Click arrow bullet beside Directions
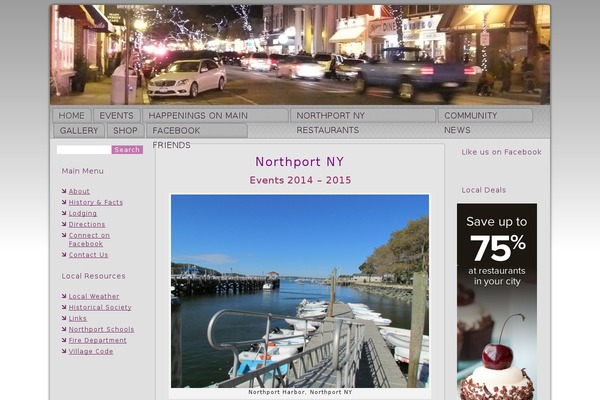Viewport: 600px width, 400px height. (64, 224)
